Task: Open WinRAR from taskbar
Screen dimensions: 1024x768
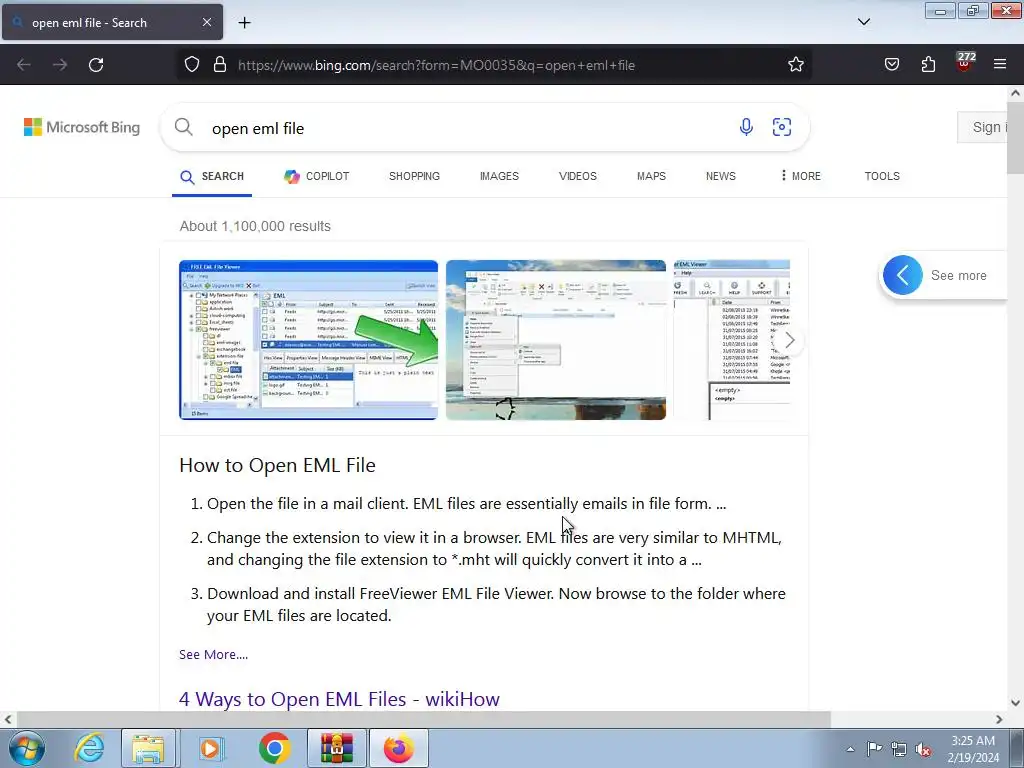Action: click(x=337, y=748)
